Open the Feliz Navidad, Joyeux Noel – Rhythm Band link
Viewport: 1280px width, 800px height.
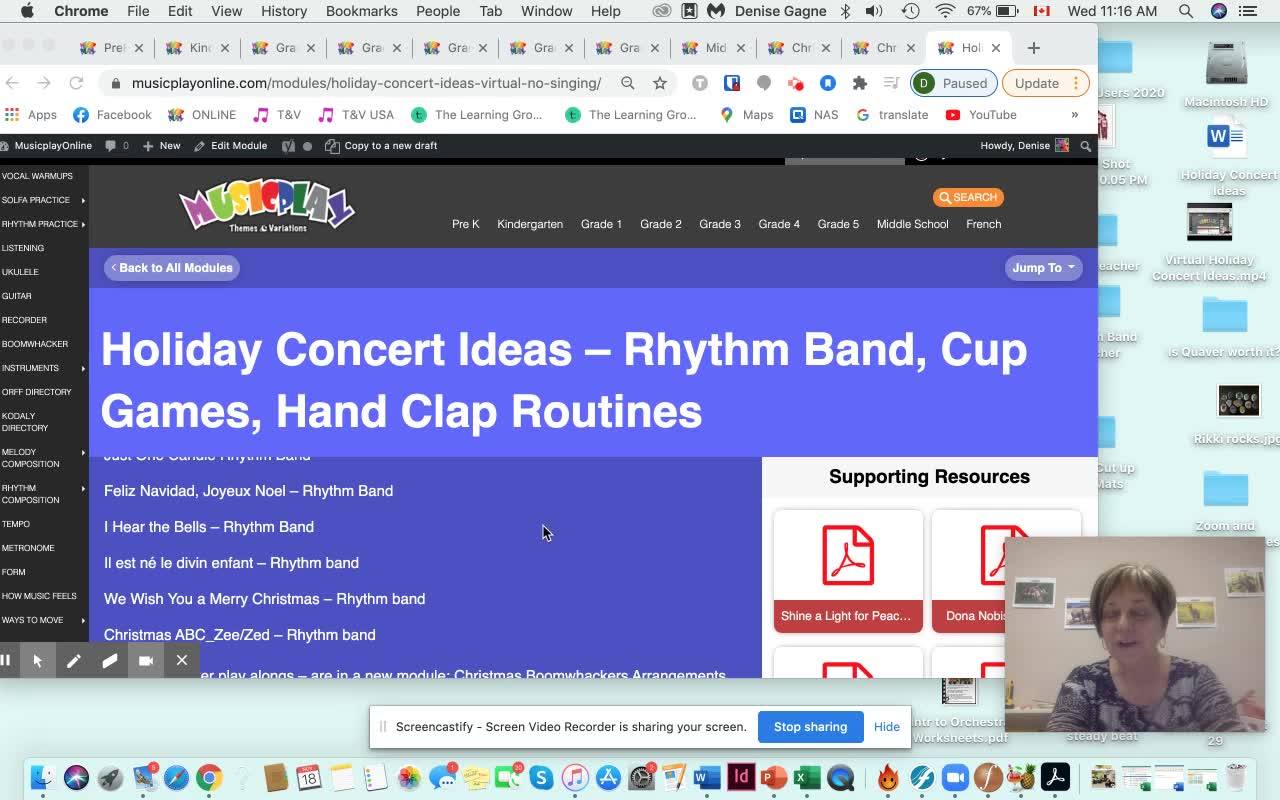(x=248, y=491)
